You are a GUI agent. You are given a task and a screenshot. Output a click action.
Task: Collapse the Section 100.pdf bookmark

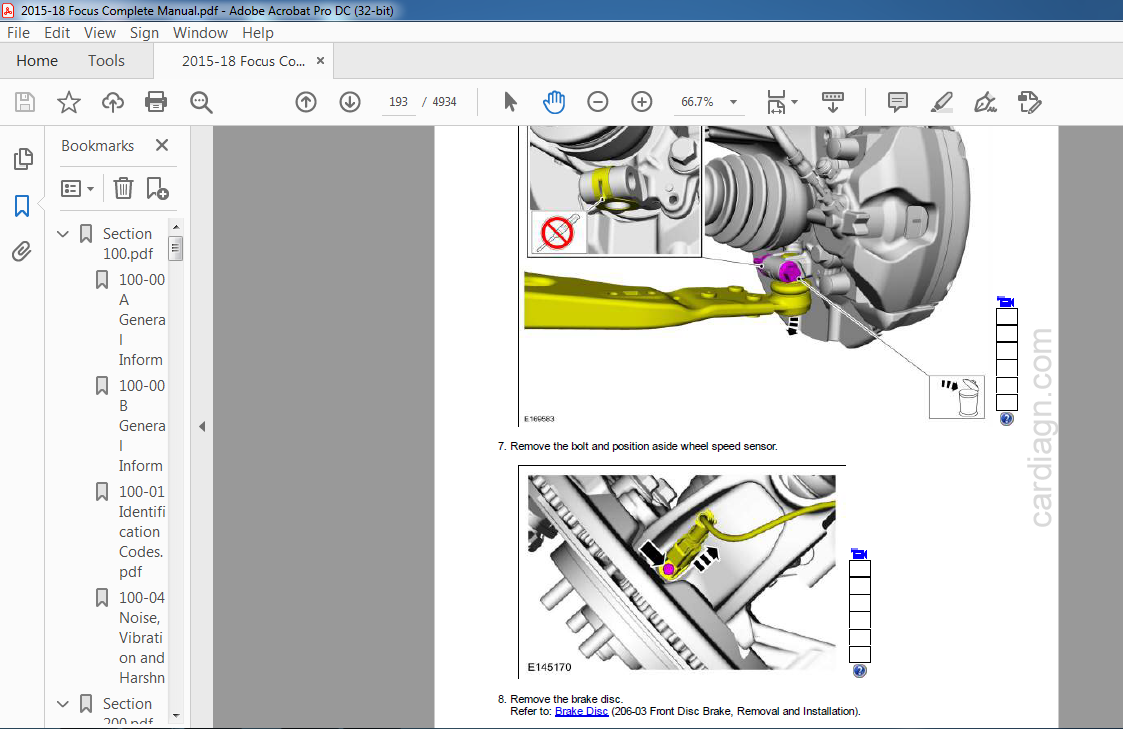click(63, 233)
